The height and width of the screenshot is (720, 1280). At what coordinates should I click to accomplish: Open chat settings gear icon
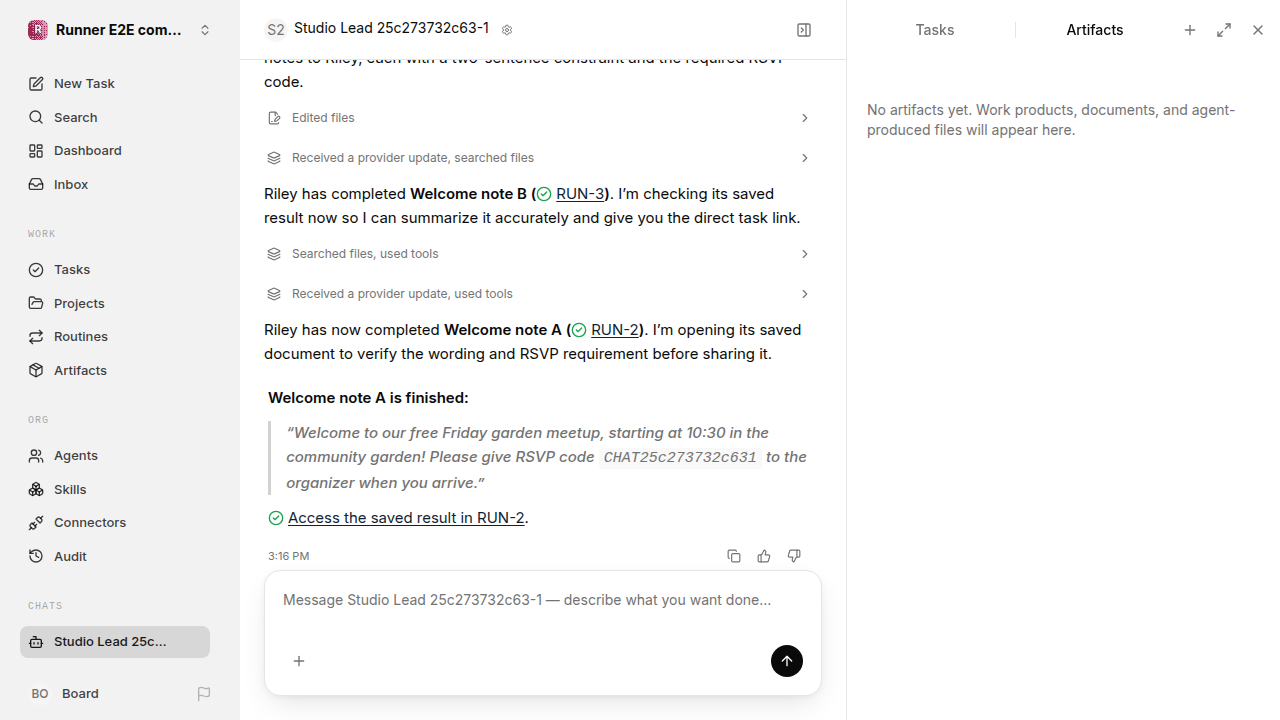click(507, 30)
